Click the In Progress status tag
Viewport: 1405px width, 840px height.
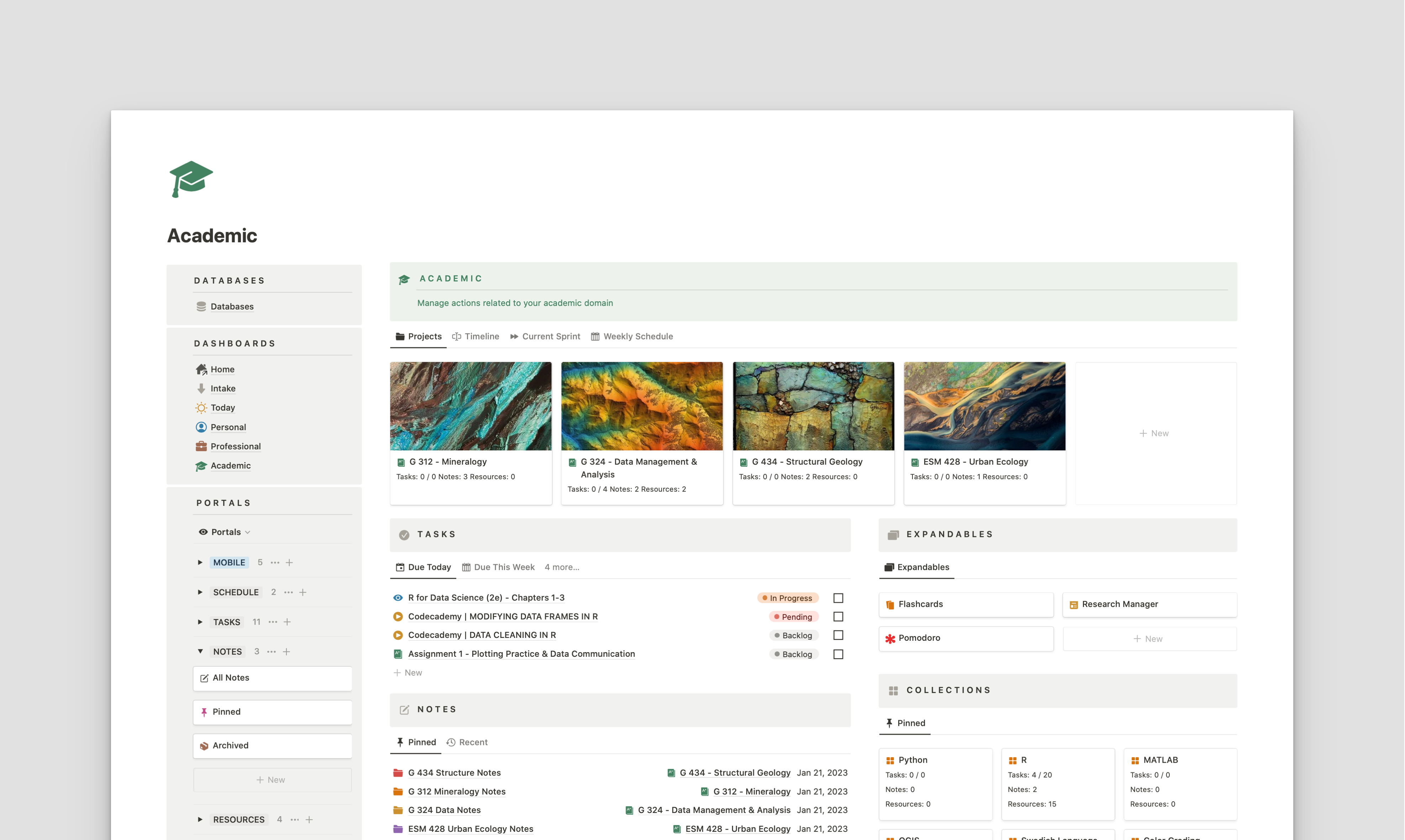click(788, 598)
